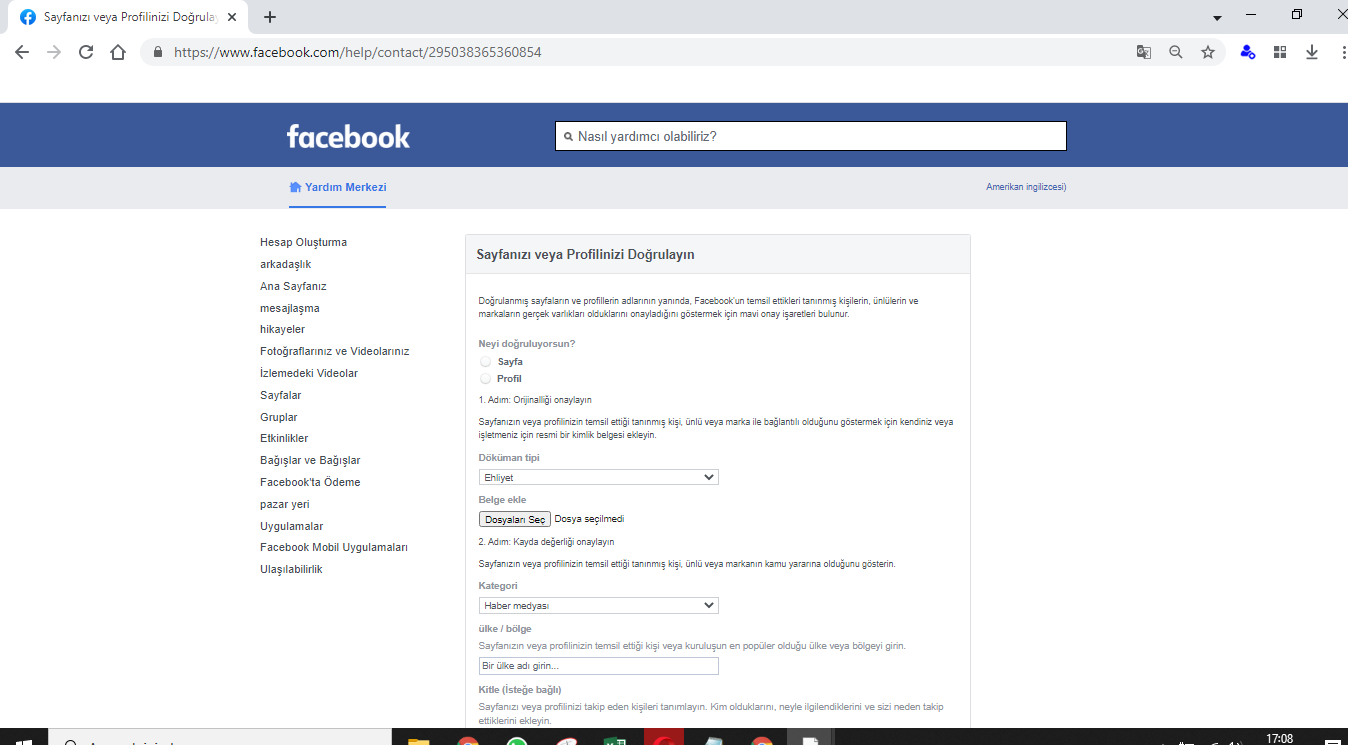
Task: Click the browser address bar URL
Action: point(358,52)
